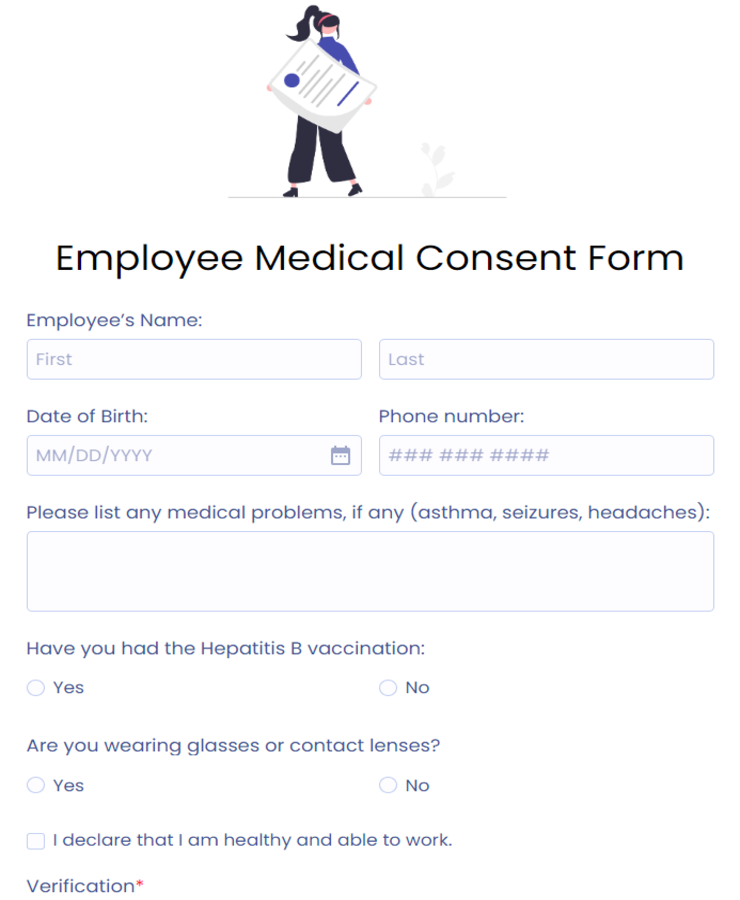Click the woman holding document illustration
Viewport: 740px width, 900px height.
pos(322,100)
